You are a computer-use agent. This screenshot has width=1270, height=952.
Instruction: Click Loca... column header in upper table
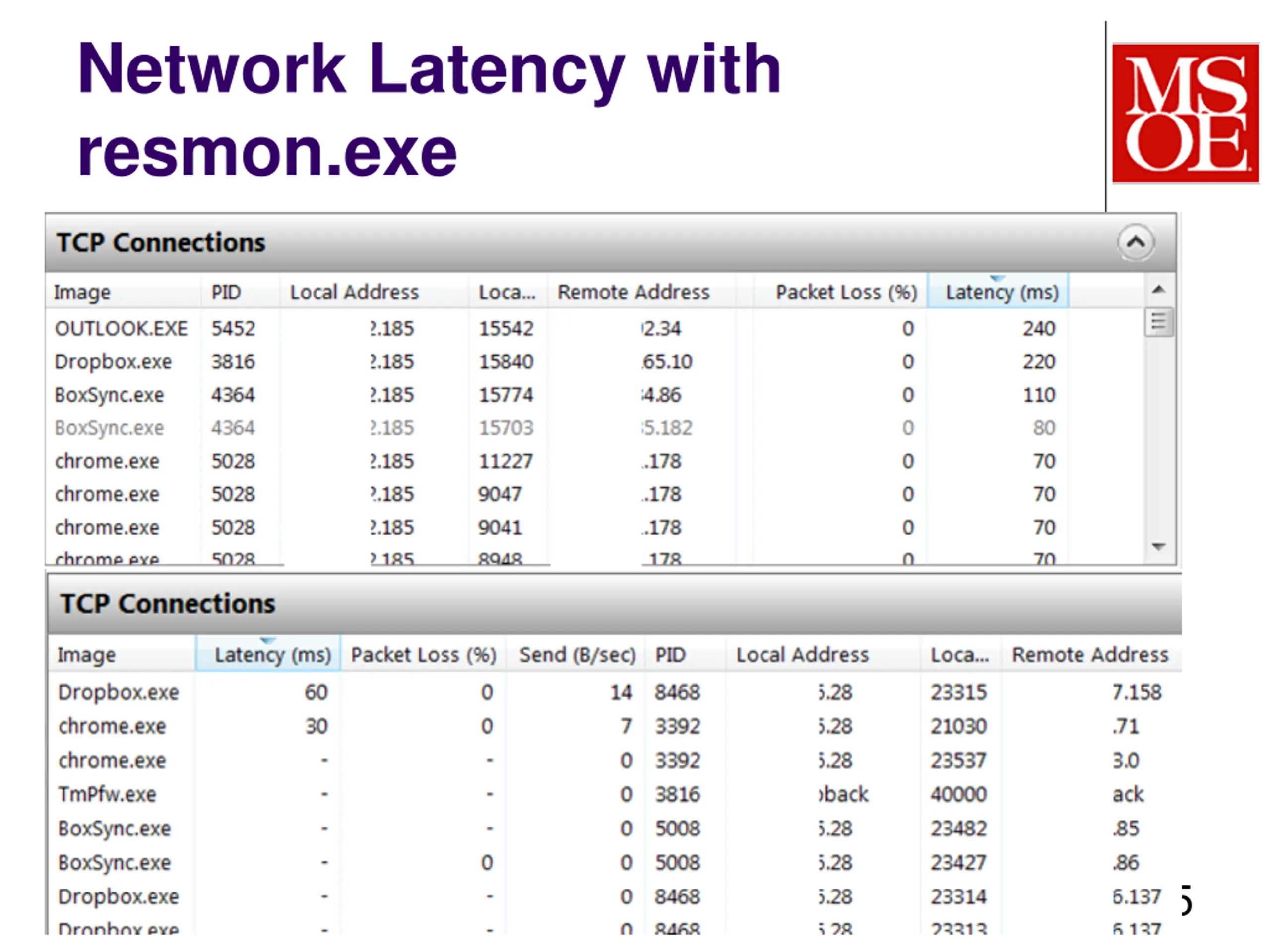click(x=508, y=292)
